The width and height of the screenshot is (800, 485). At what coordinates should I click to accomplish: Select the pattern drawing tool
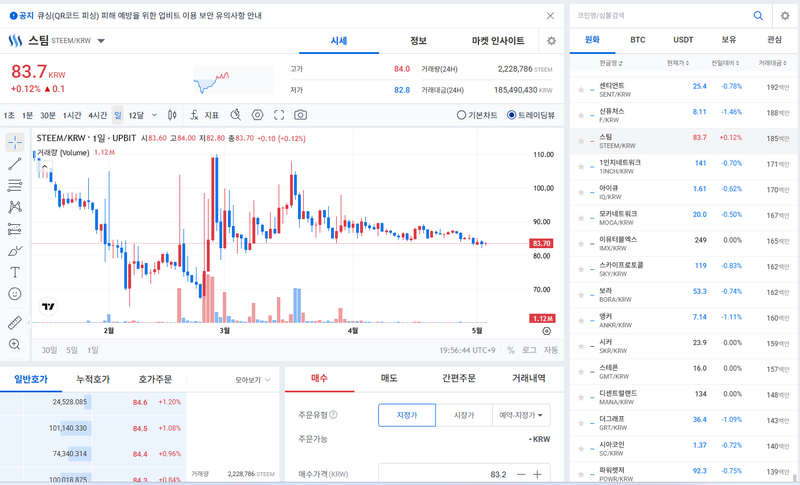(x=15, y=207)
